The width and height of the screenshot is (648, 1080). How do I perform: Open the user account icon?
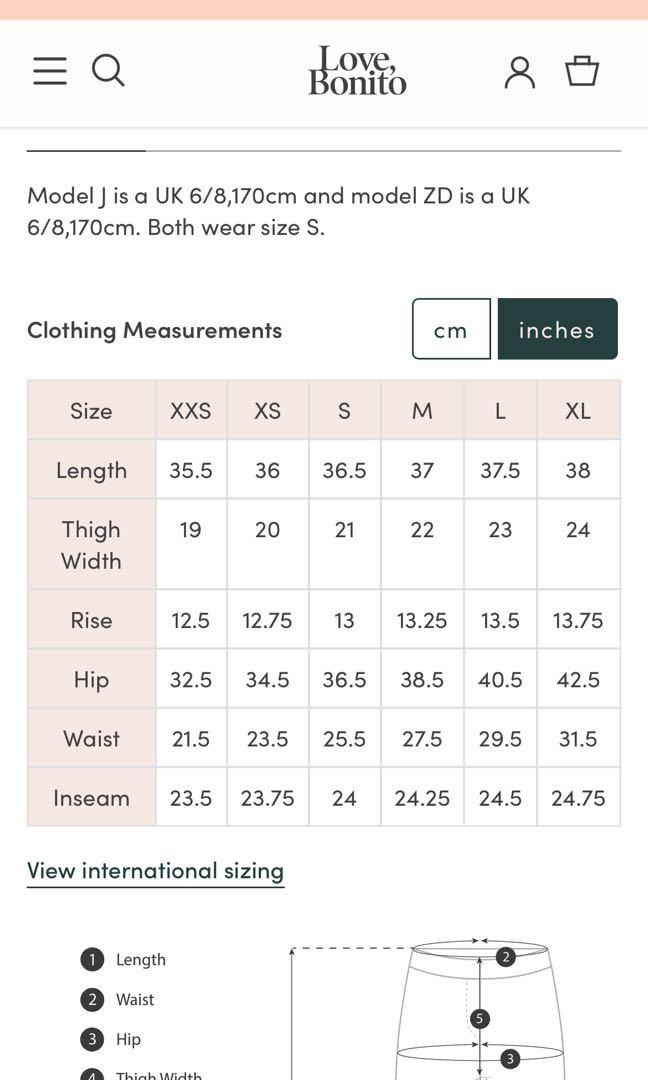click(x=519, y=72)
